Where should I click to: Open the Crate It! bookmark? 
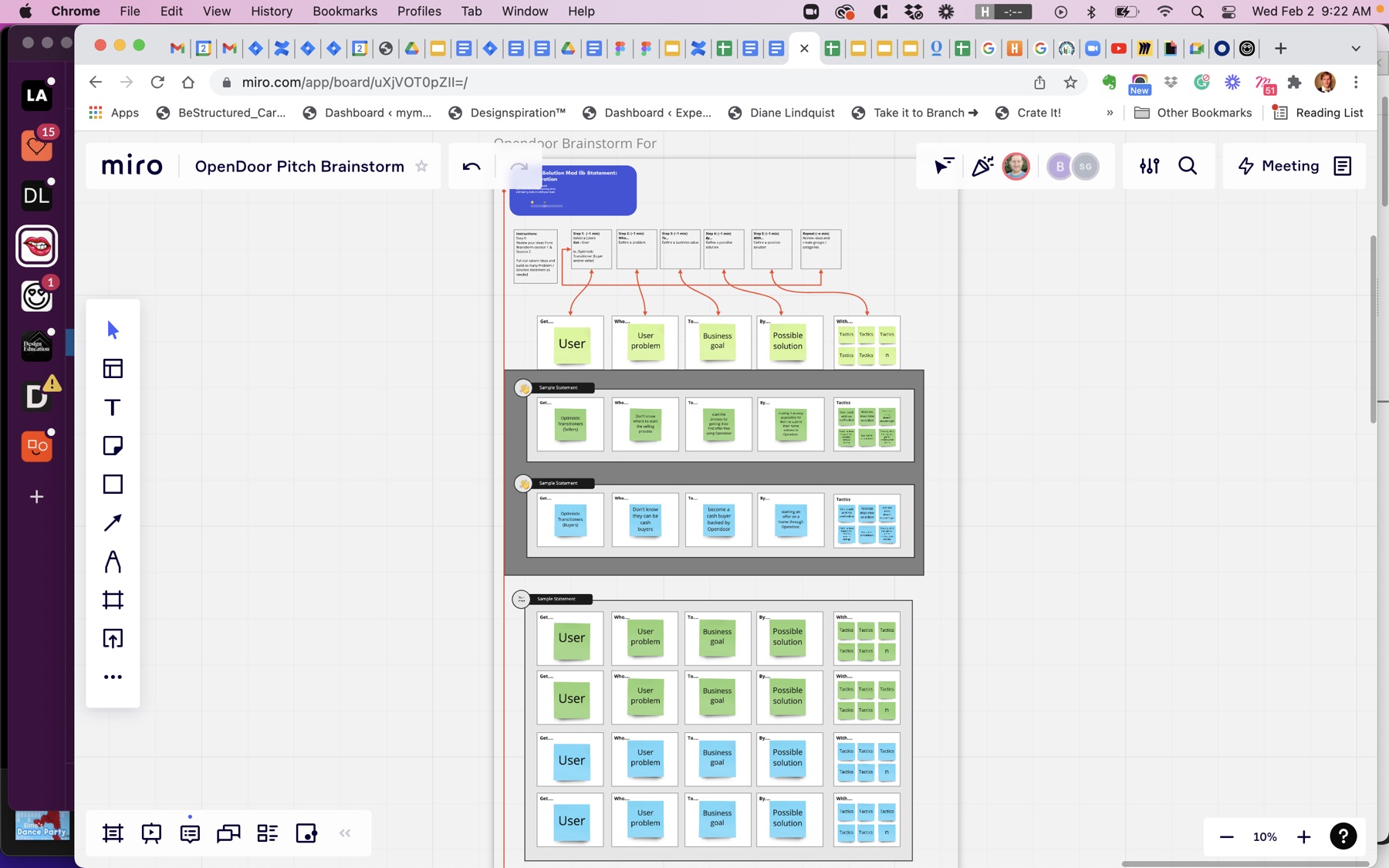1028,113
